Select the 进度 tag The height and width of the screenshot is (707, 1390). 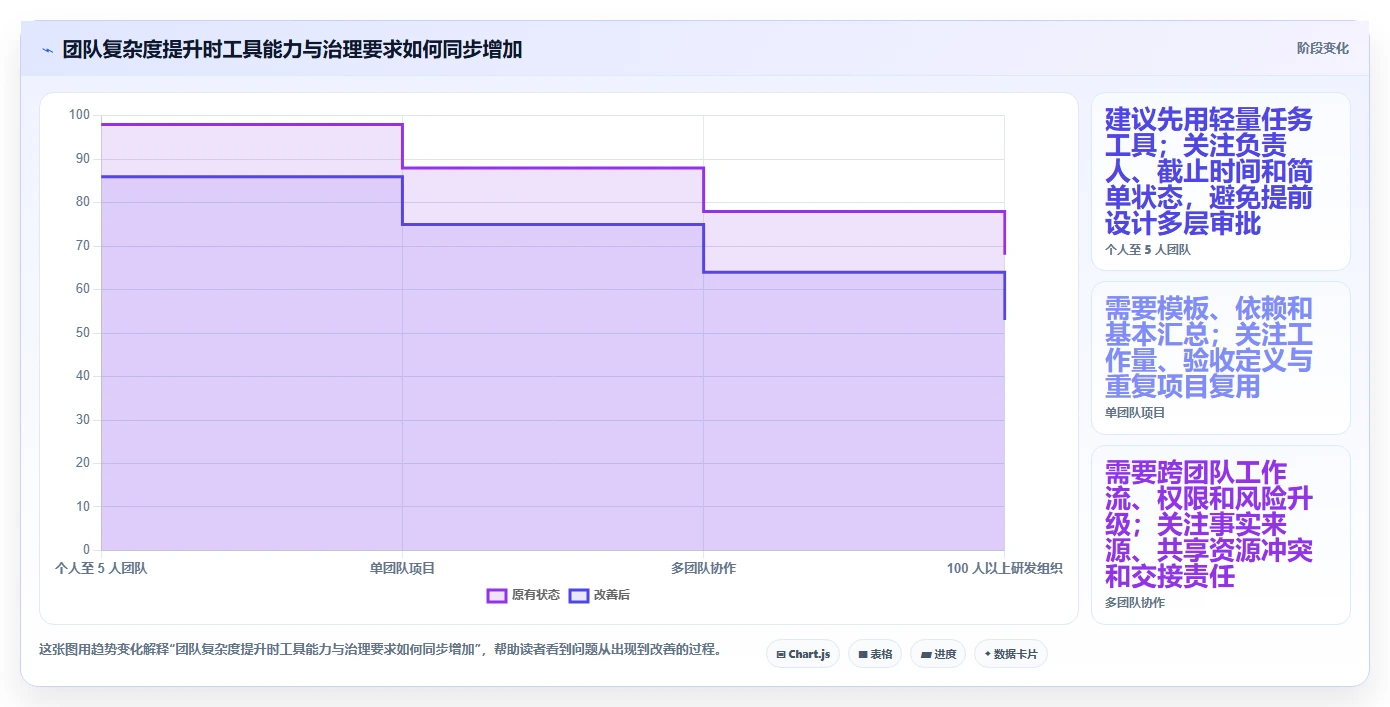click(938, 654)
